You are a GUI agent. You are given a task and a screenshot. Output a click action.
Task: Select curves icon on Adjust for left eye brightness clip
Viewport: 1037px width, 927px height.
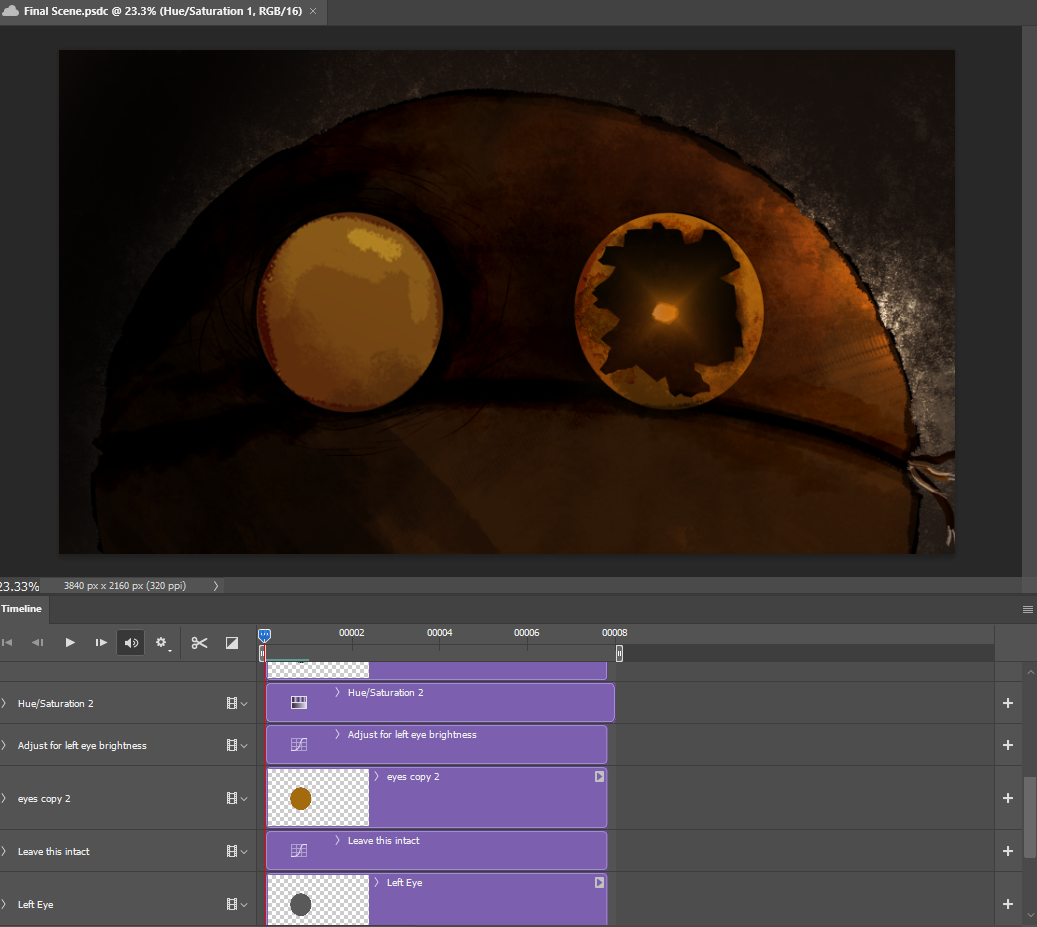coord(299,745)
